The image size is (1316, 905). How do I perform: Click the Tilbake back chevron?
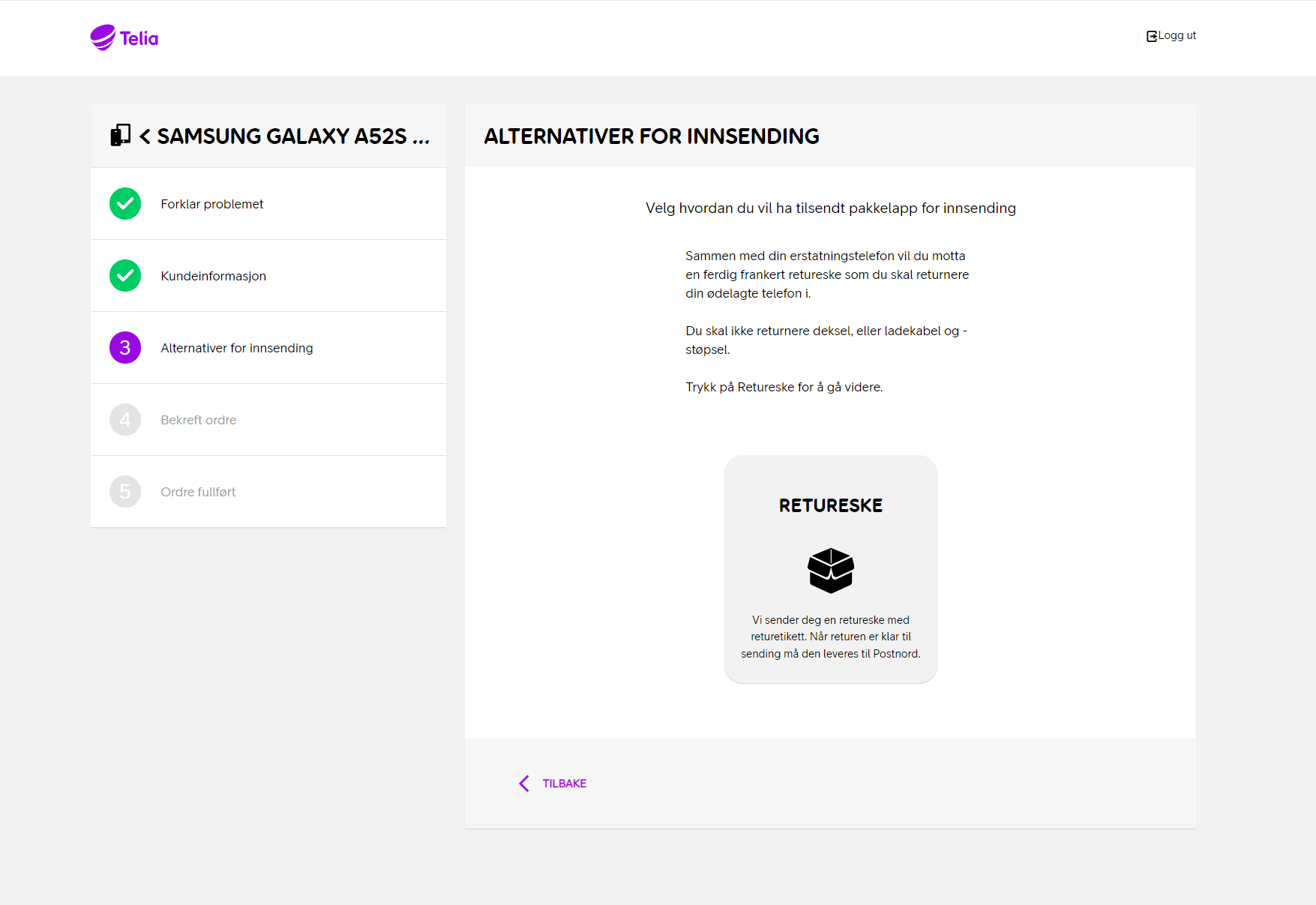tap(524, 784)
